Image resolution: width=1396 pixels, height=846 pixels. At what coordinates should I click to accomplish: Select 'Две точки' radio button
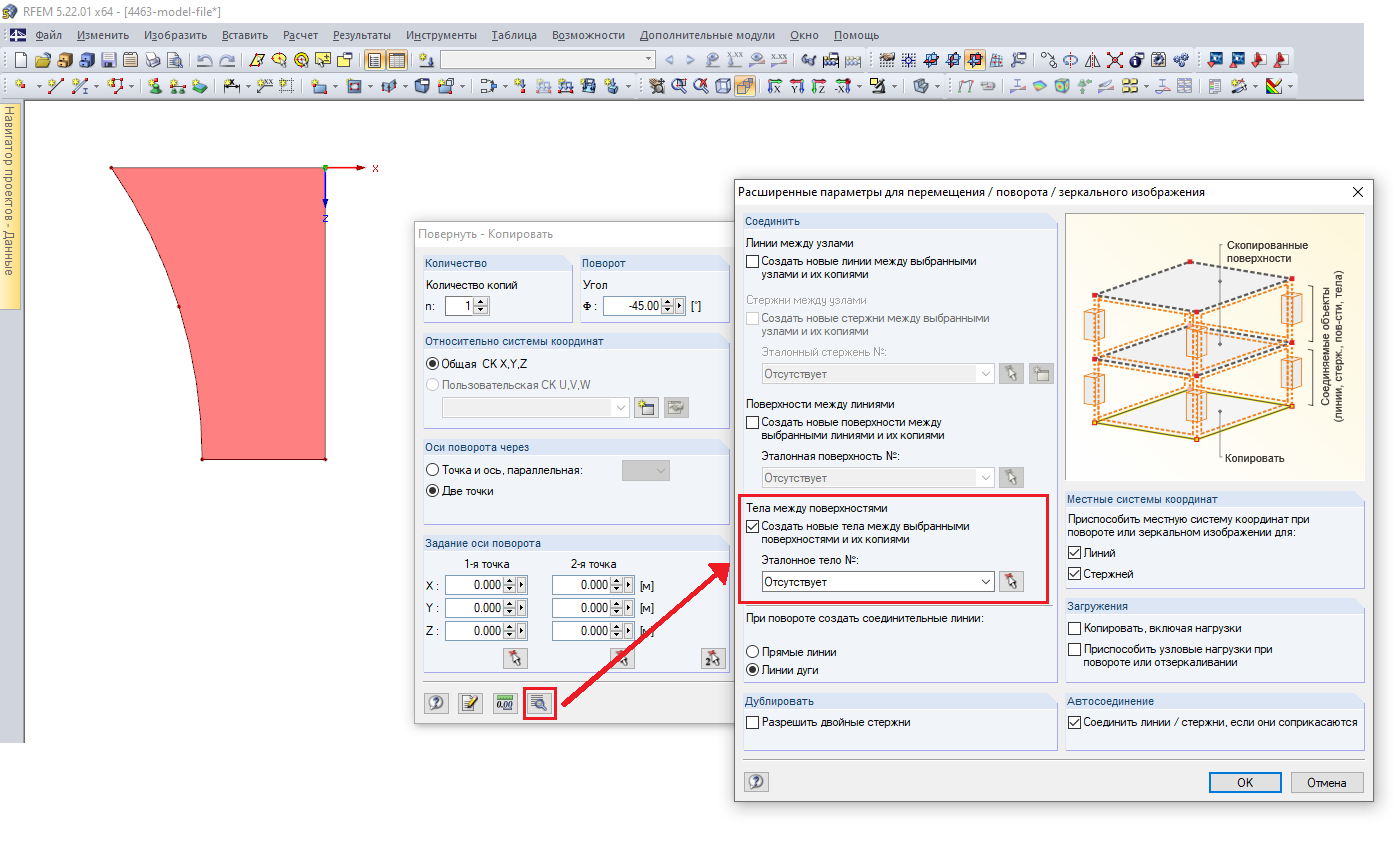[432, 491]
